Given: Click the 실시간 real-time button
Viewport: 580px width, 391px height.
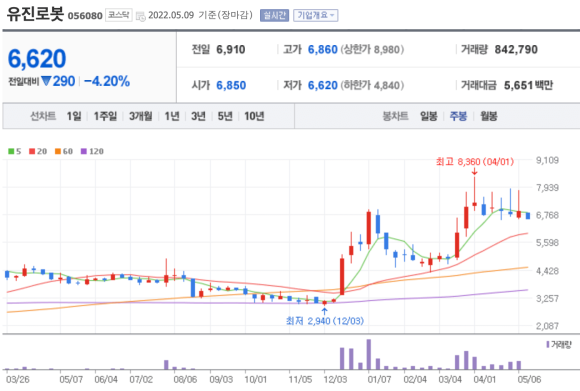Looking at the screenshot, I should coord(274,15).
